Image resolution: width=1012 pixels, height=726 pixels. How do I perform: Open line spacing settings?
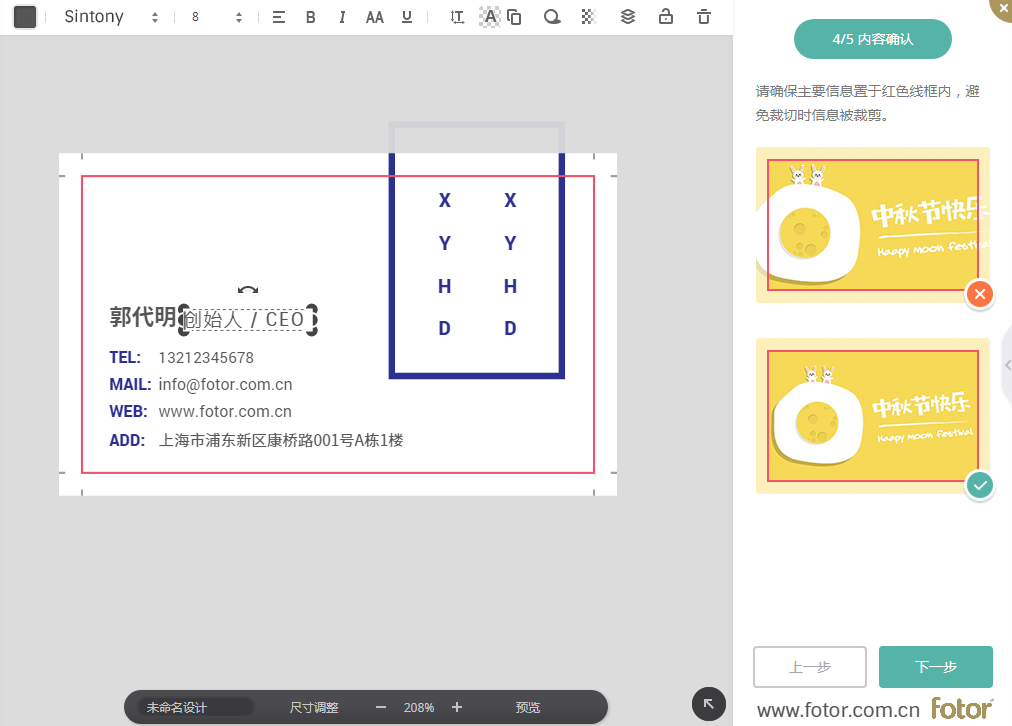457,17
